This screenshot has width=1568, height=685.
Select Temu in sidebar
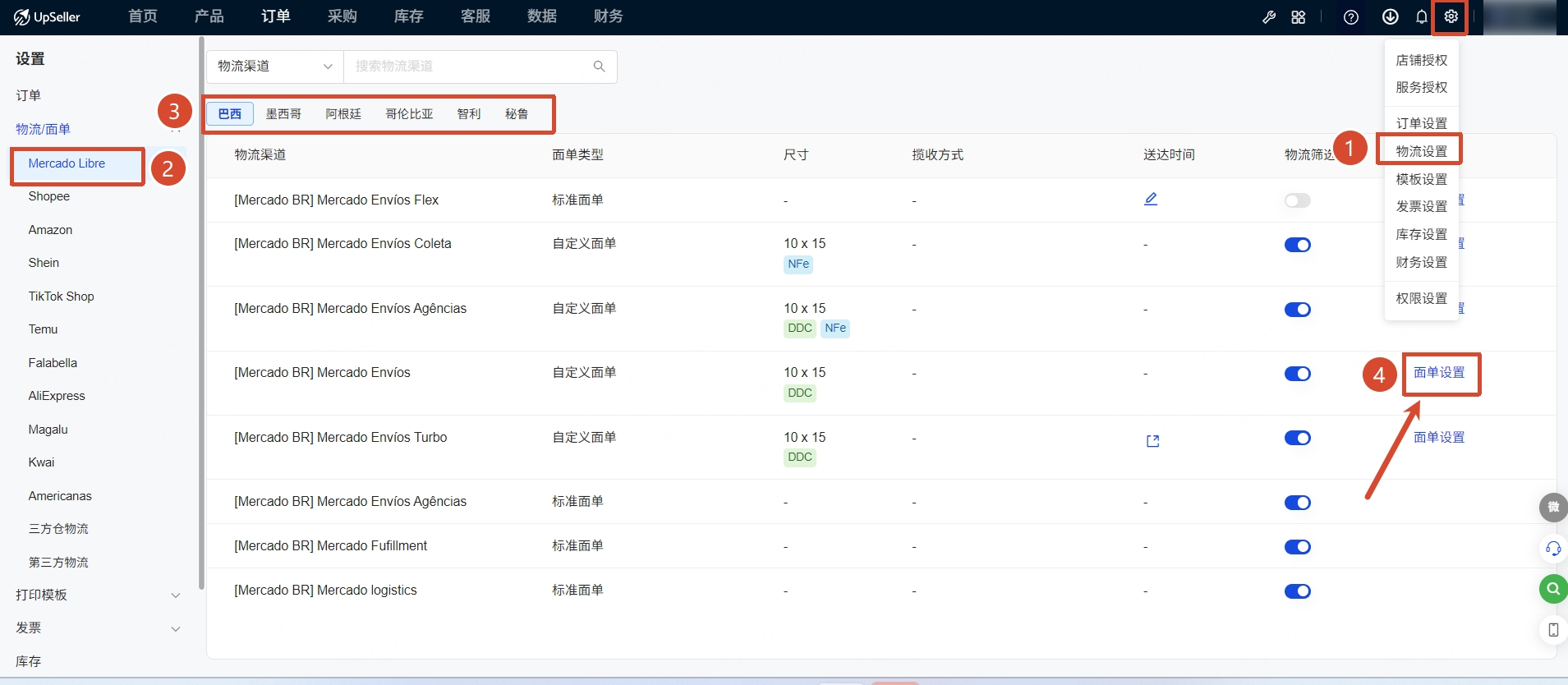tap(44, 329)
